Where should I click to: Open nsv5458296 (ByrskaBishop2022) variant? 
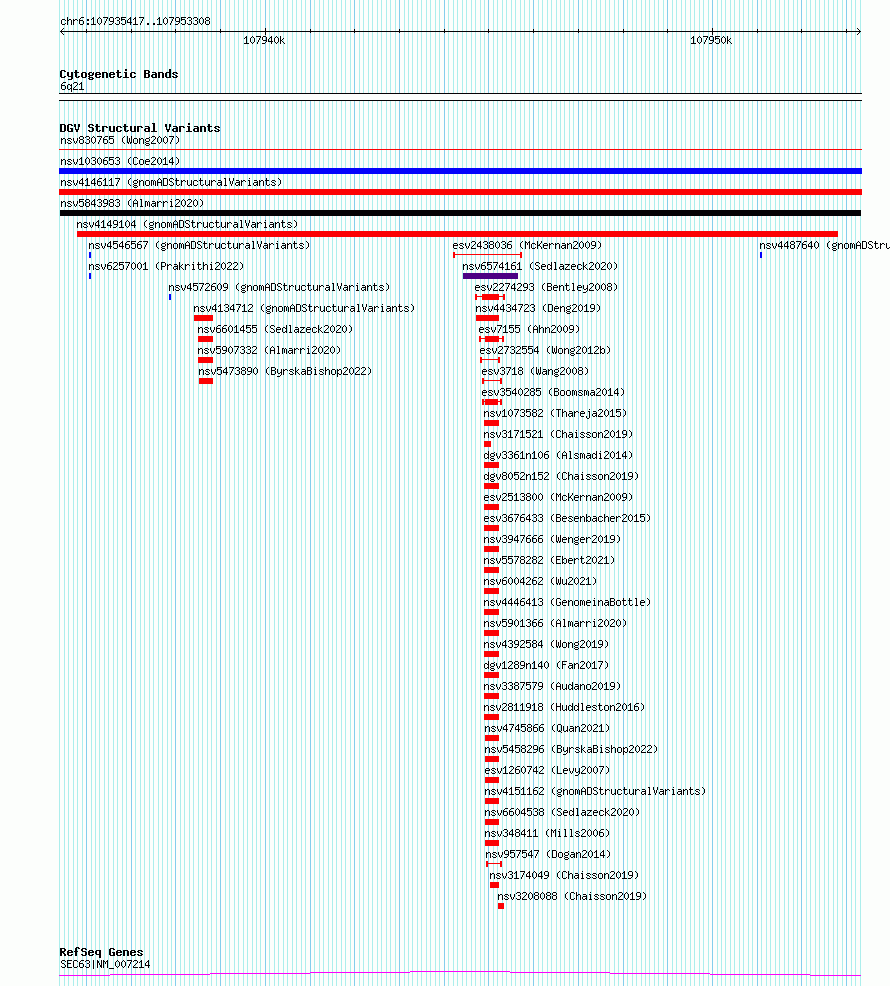(x=571, y=750)
